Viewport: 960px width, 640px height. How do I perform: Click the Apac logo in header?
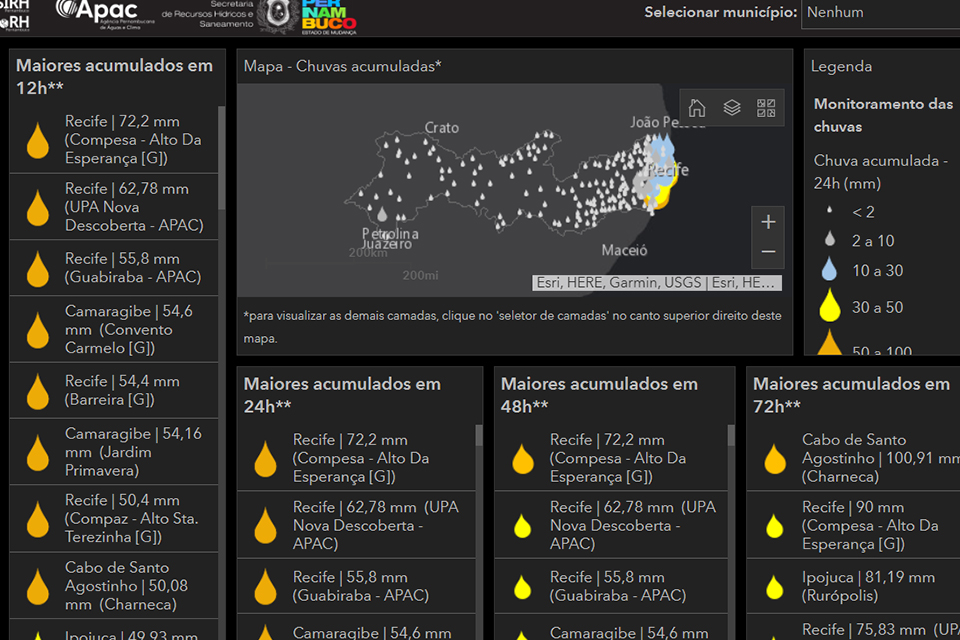click(x=104, y=13)
